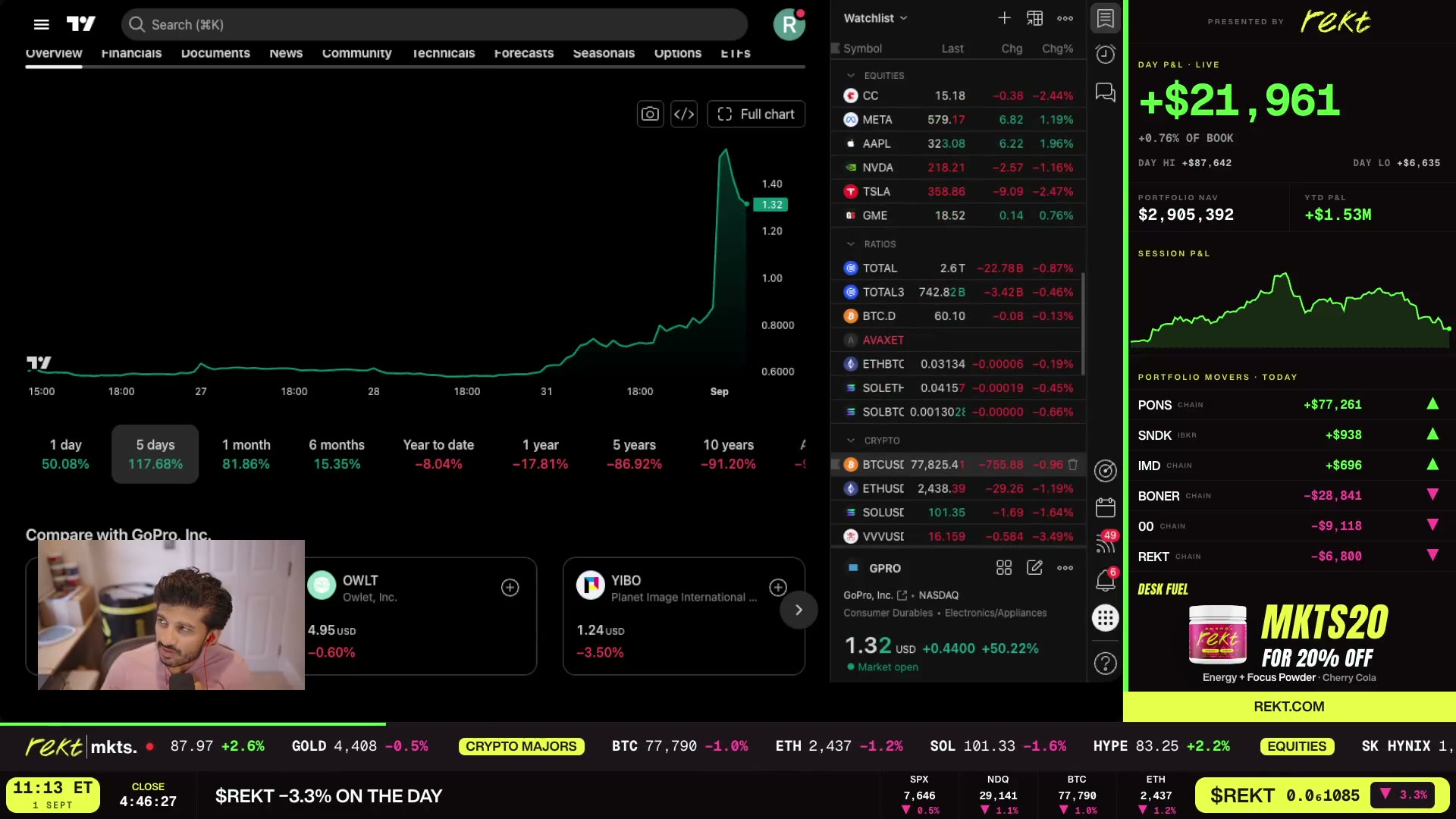Screen dimensions: 1456x819
Task: Switch to the Financials tab
Action: (x=131, y=53)
